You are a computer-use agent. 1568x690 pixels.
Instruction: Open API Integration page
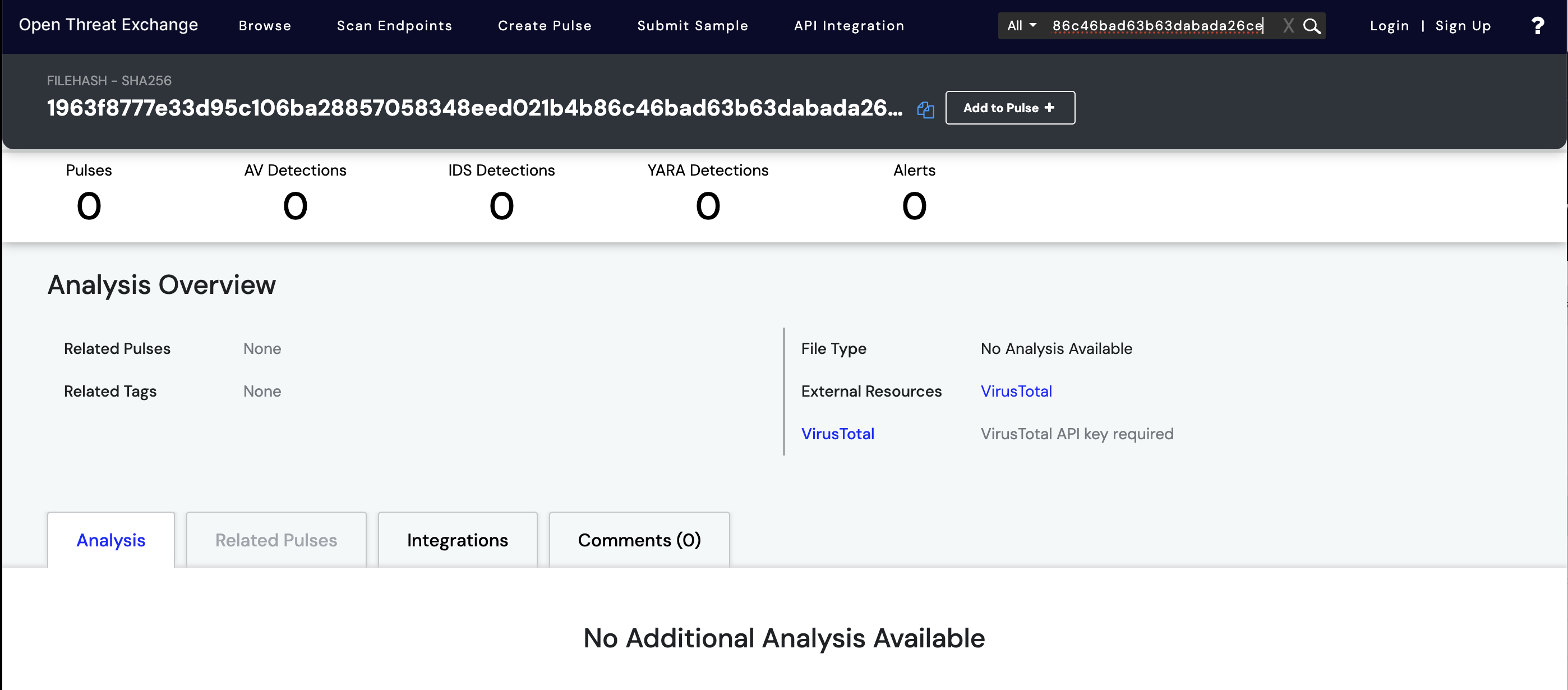coord(848,26)
